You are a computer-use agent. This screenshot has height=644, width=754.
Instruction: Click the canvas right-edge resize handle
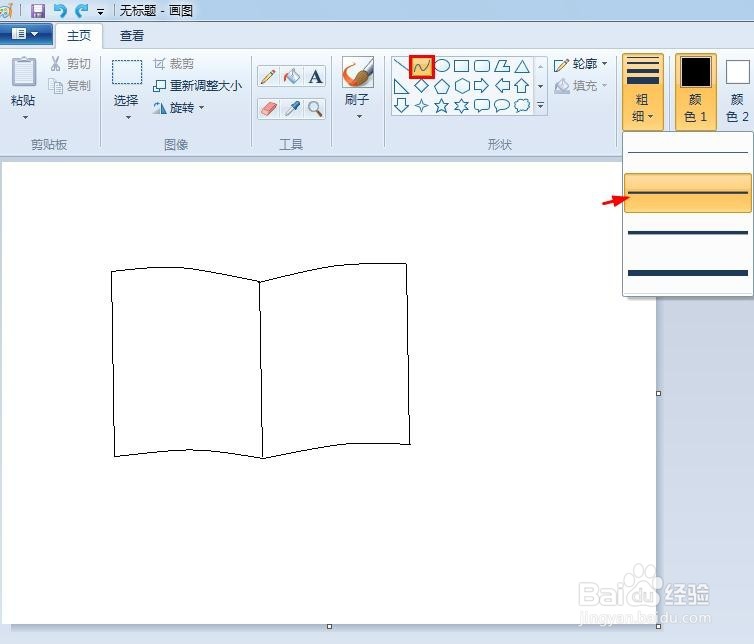(659, 393)
